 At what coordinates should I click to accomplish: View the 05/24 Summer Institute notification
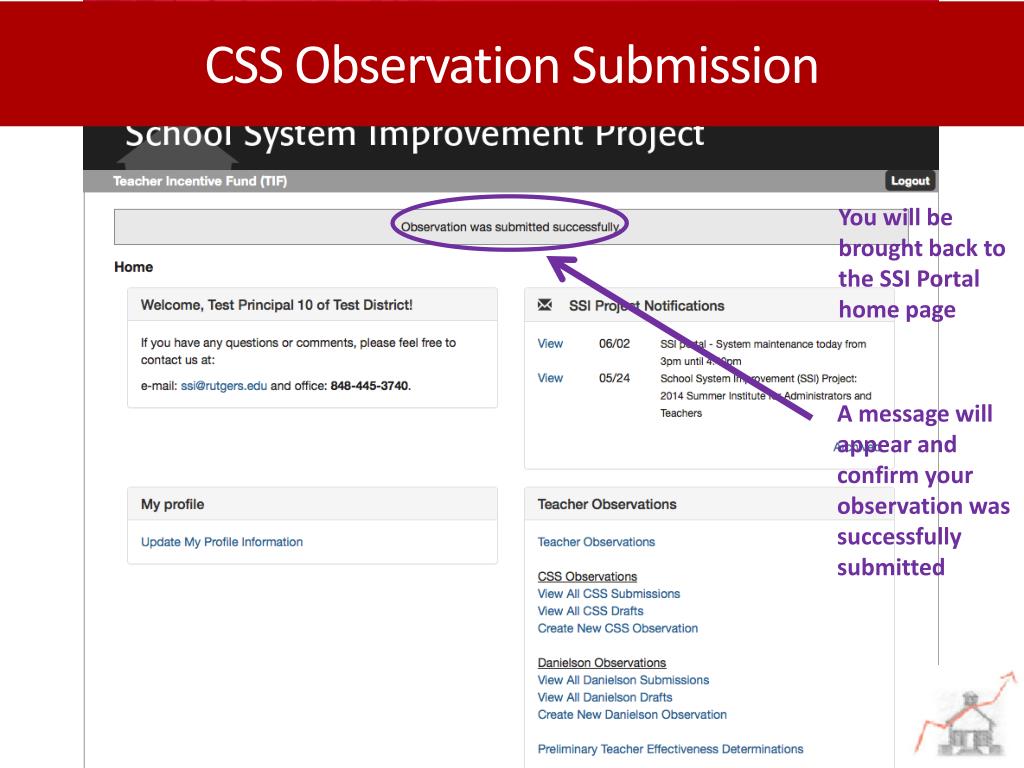pyautogui.click(x=550, y=378)
